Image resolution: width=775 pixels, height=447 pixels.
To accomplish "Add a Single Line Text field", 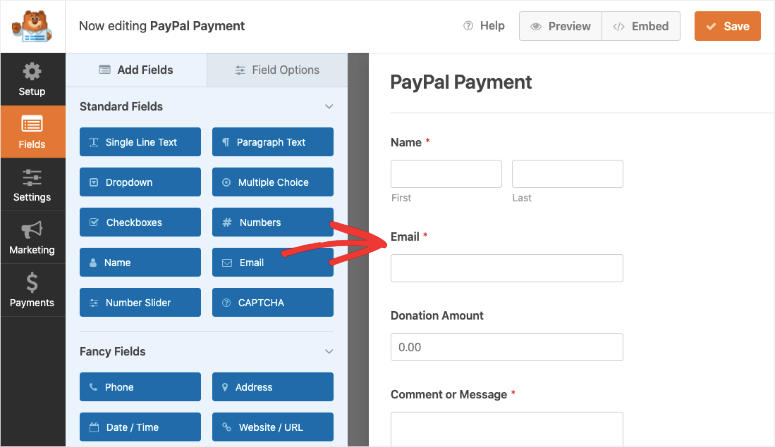I will pyautogui.click(x=140, y=142).
